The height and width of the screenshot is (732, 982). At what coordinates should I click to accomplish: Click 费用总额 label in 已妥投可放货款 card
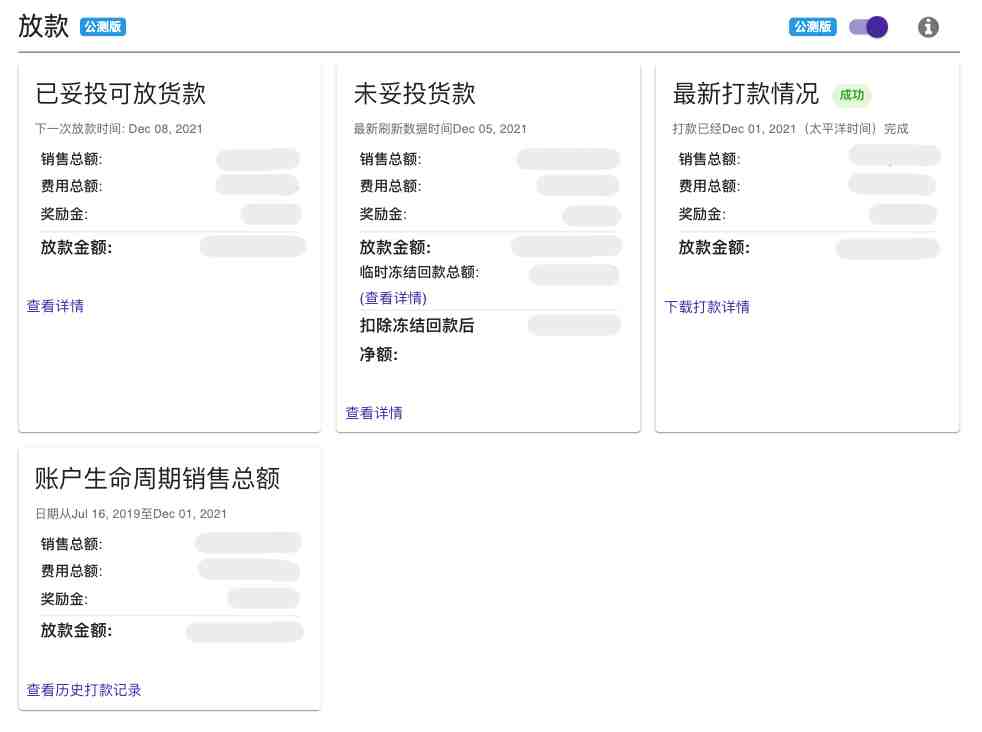tap(71, 186)
